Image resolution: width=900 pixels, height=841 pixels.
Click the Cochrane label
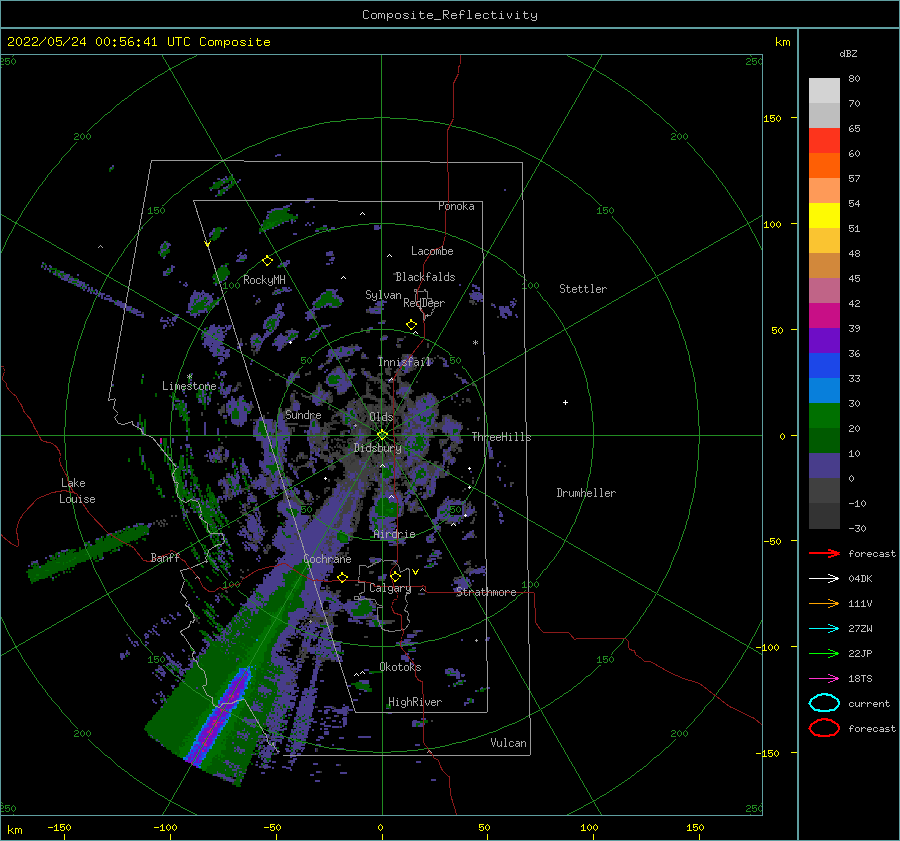[327, 559]
